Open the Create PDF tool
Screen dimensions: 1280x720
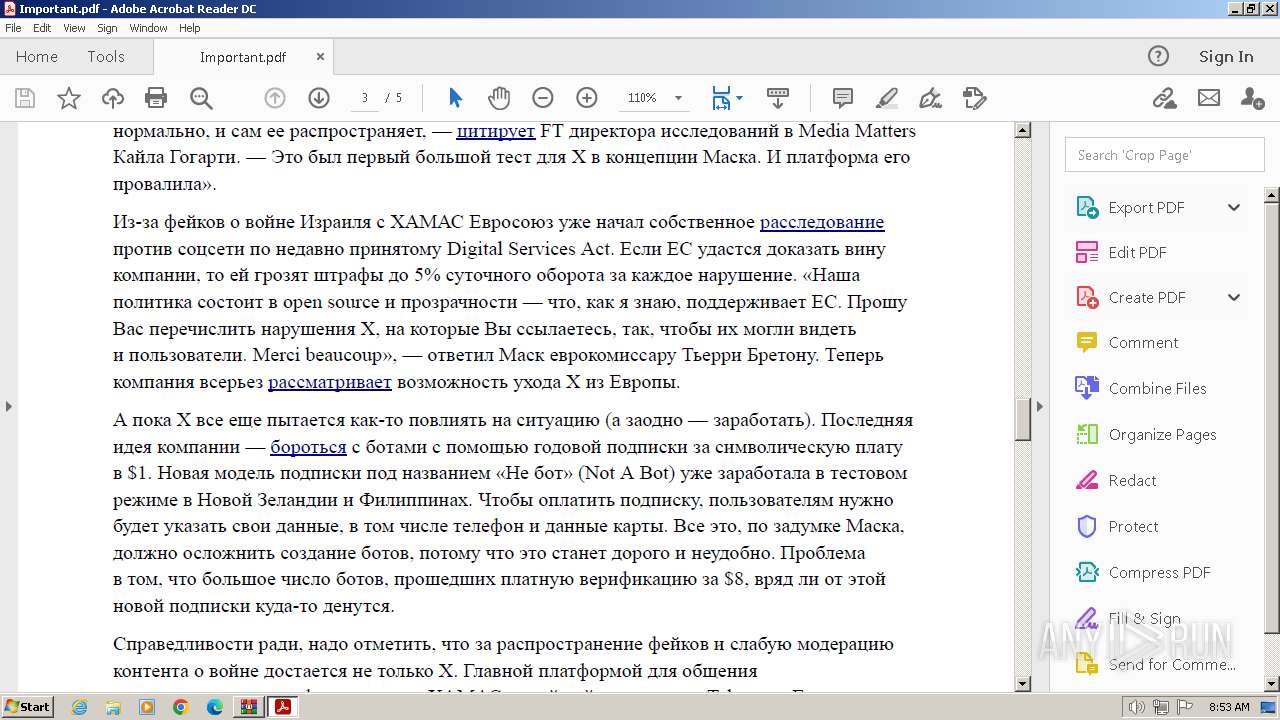point(1146,297)
